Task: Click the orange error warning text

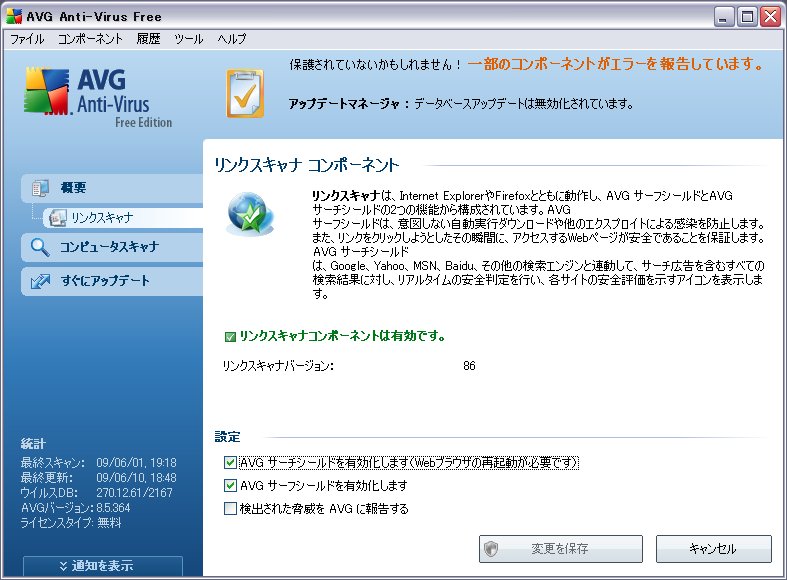Action: click(x=615, y=64)
